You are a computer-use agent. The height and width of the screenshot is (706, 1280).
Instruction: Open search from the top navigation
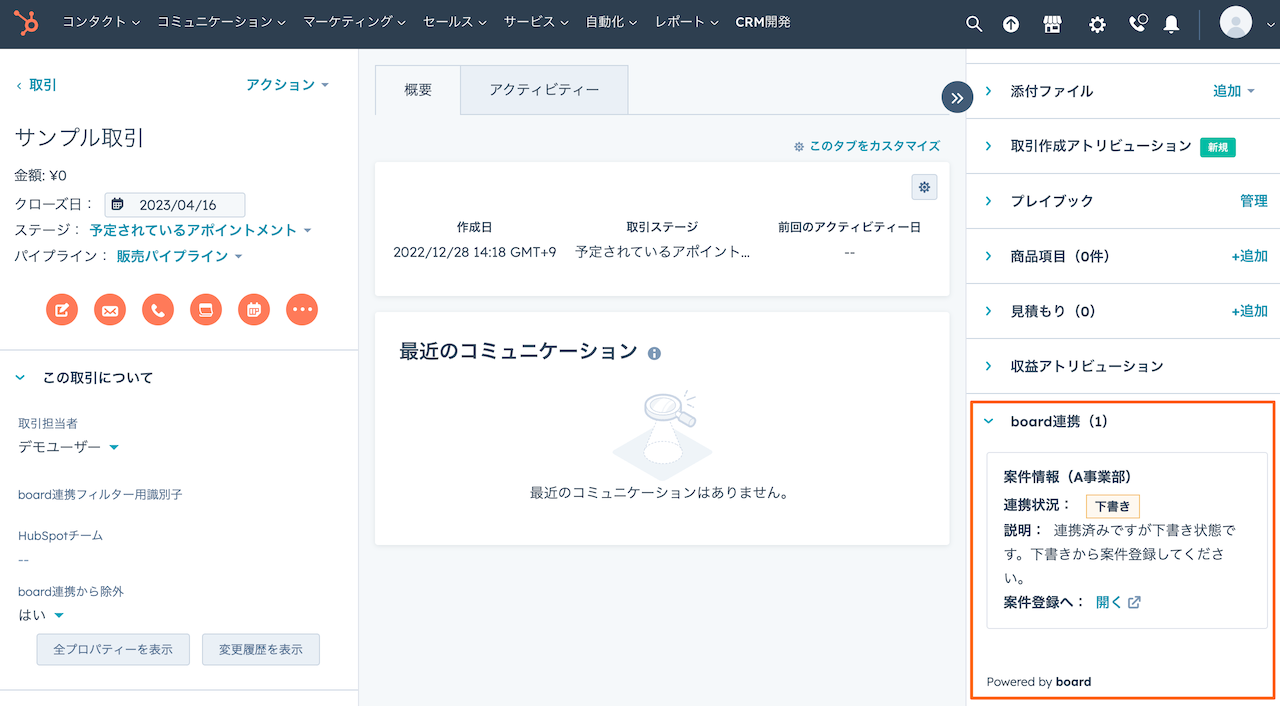click(974, 21)
